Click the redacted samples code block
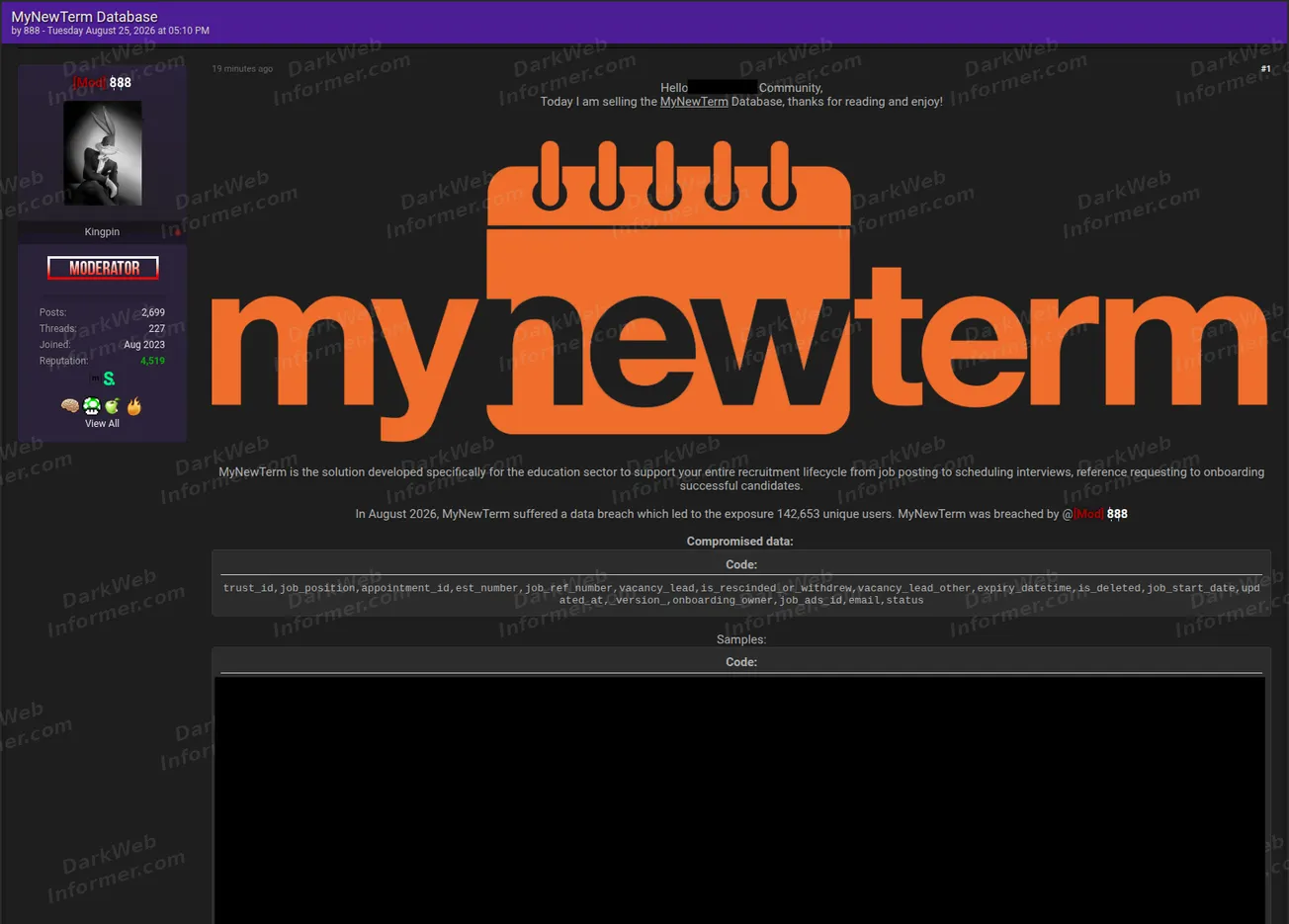Image resolution: width=1289 pixels, height=924 pixels. point(740,800)
